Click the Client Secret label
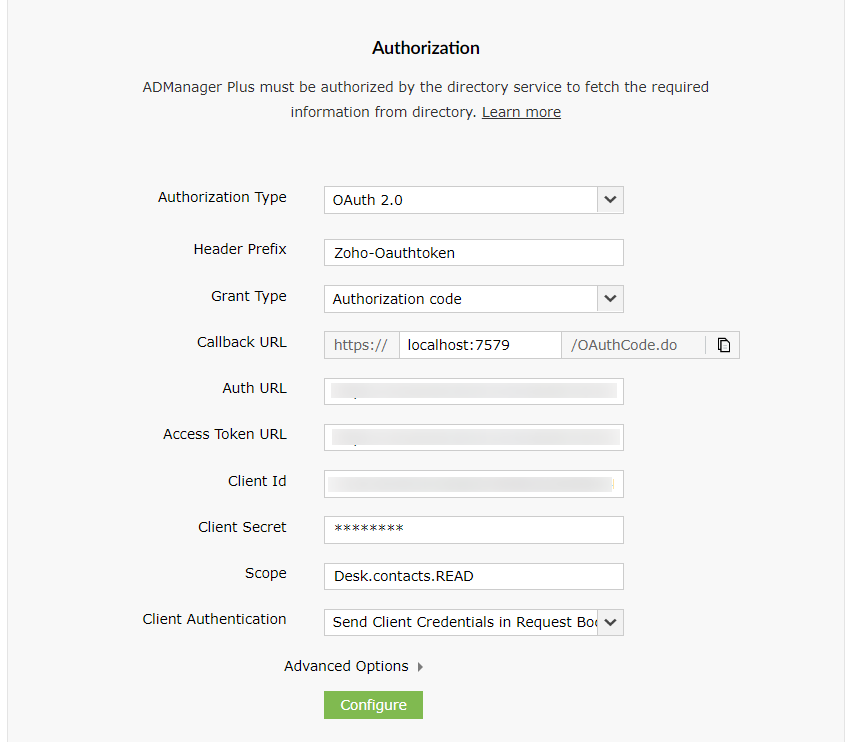Image resolution: width=846 pixels, height=742 pixels. click(x=242, y=527)
